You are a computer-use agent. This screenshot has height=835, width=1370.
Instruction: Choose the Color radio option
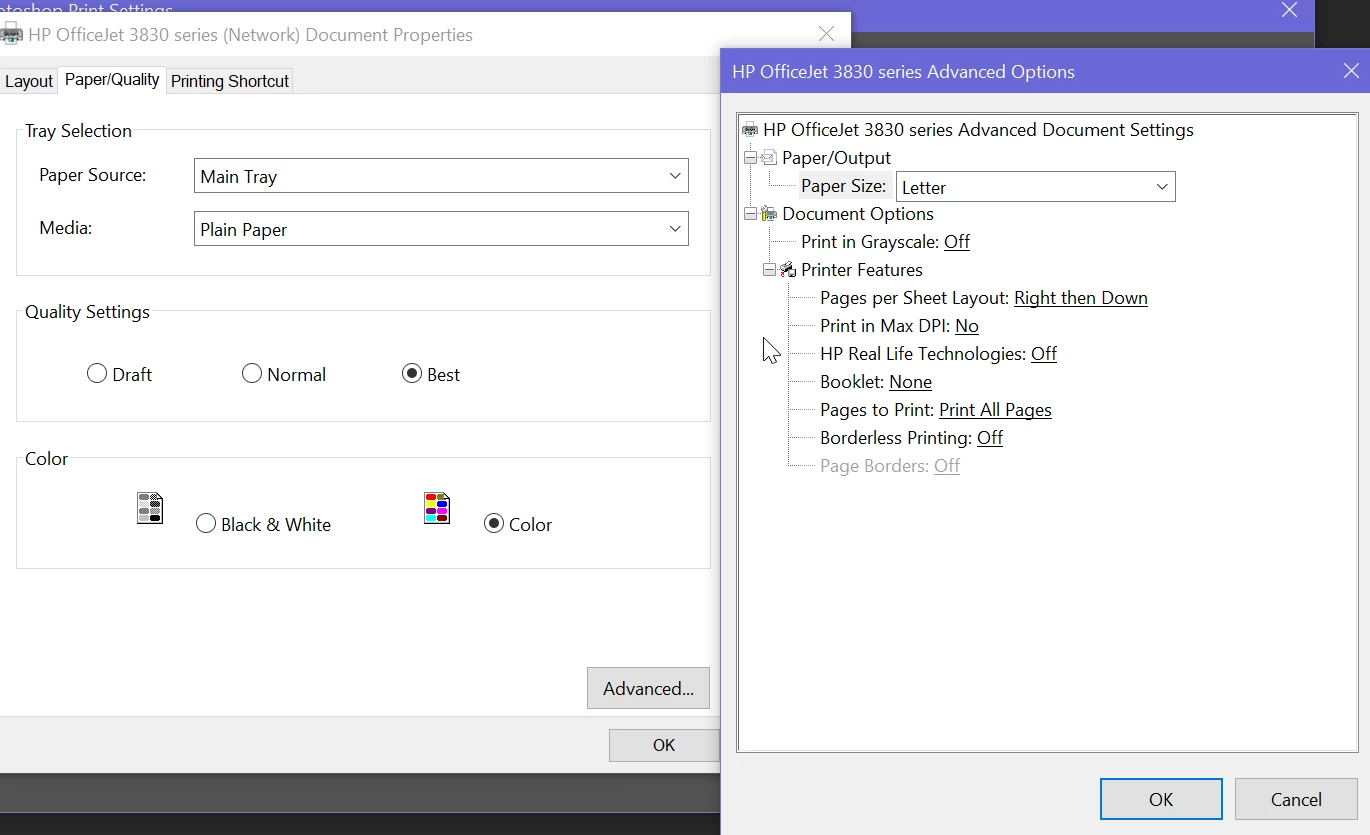coord(494,524)
